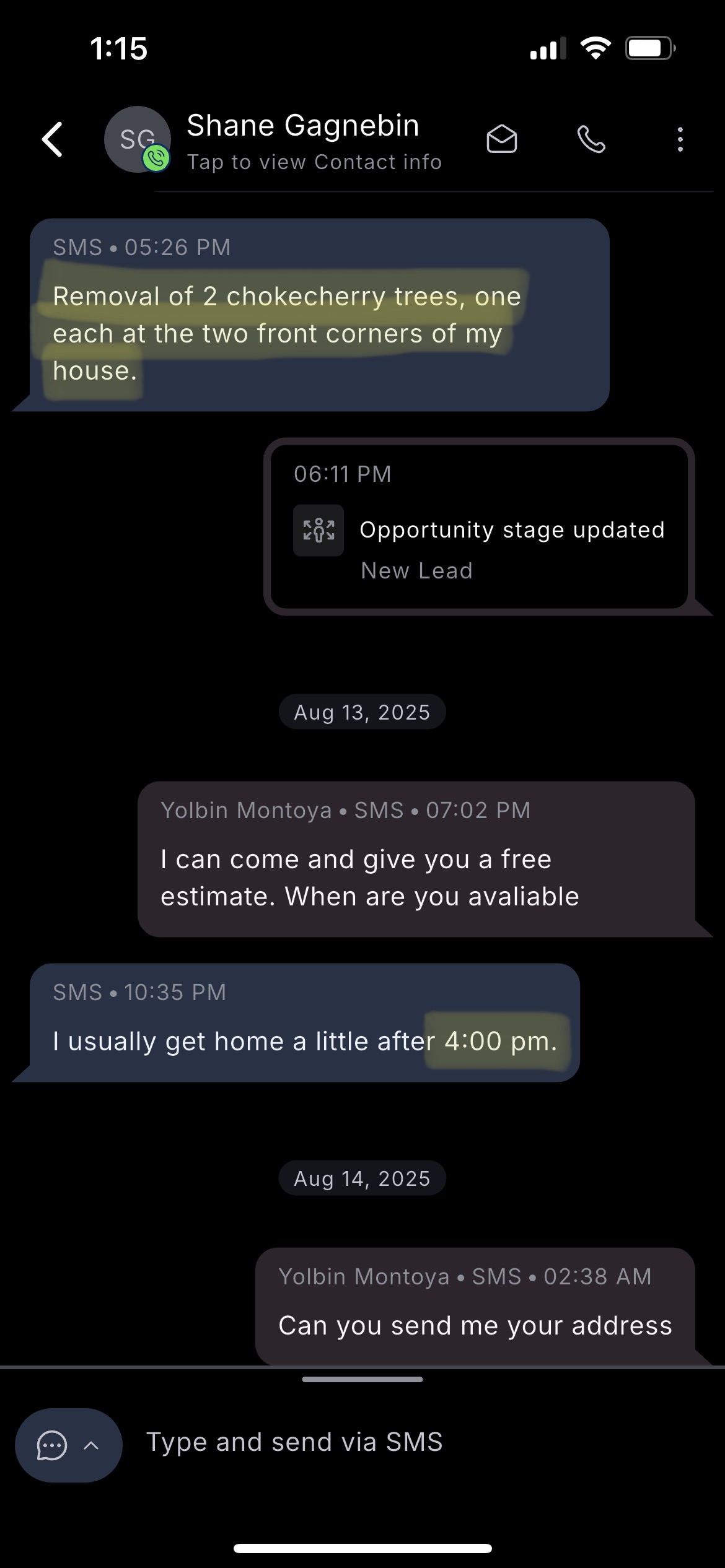Image resolution: width=725 pixels, height=1568 pixels.
Task: Tap the Aug 13, 2025 date separator
Action: [362, 712]
